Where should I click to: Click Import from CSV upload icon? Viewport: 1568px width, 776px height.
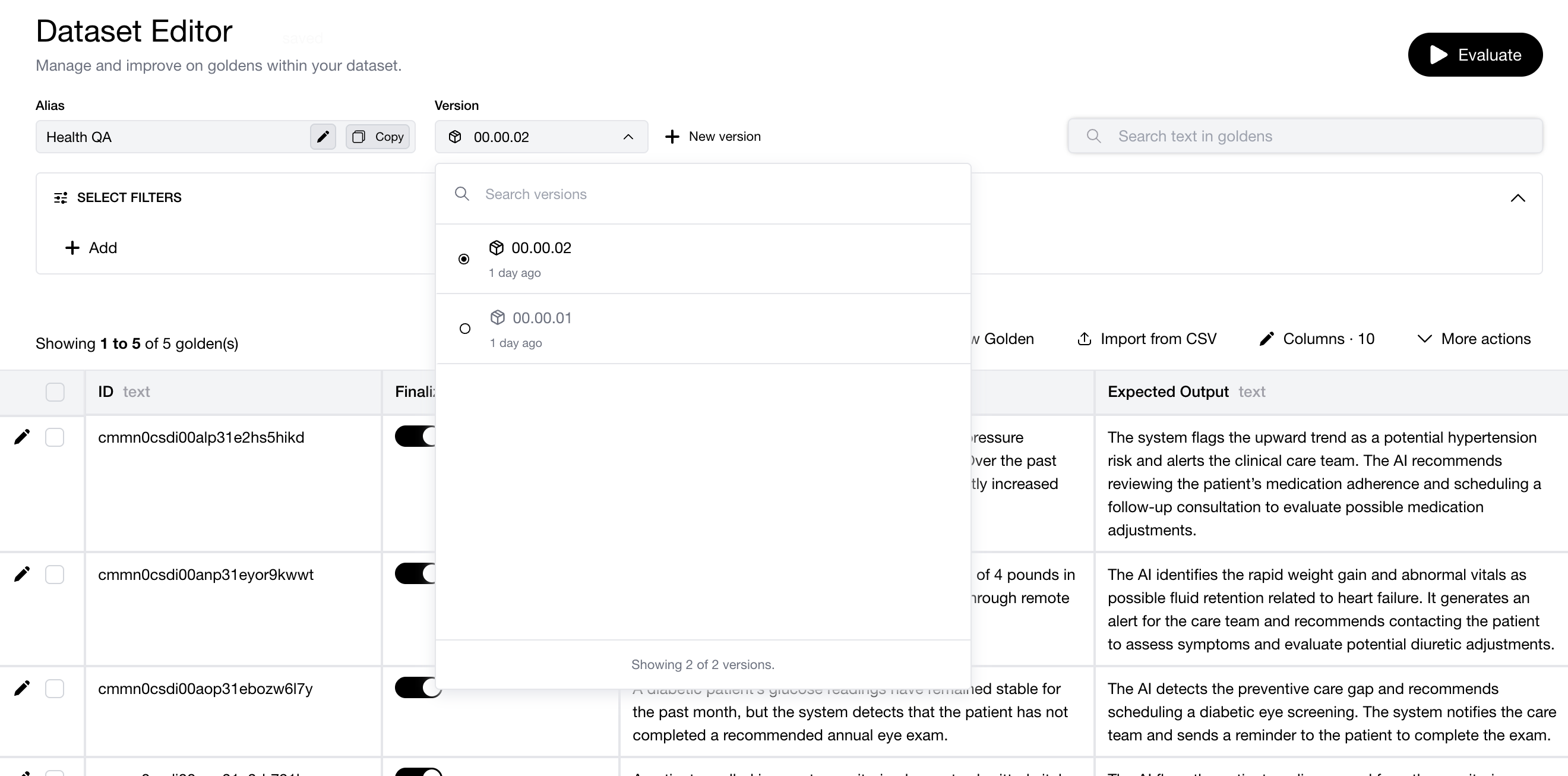click(1084, 339)
